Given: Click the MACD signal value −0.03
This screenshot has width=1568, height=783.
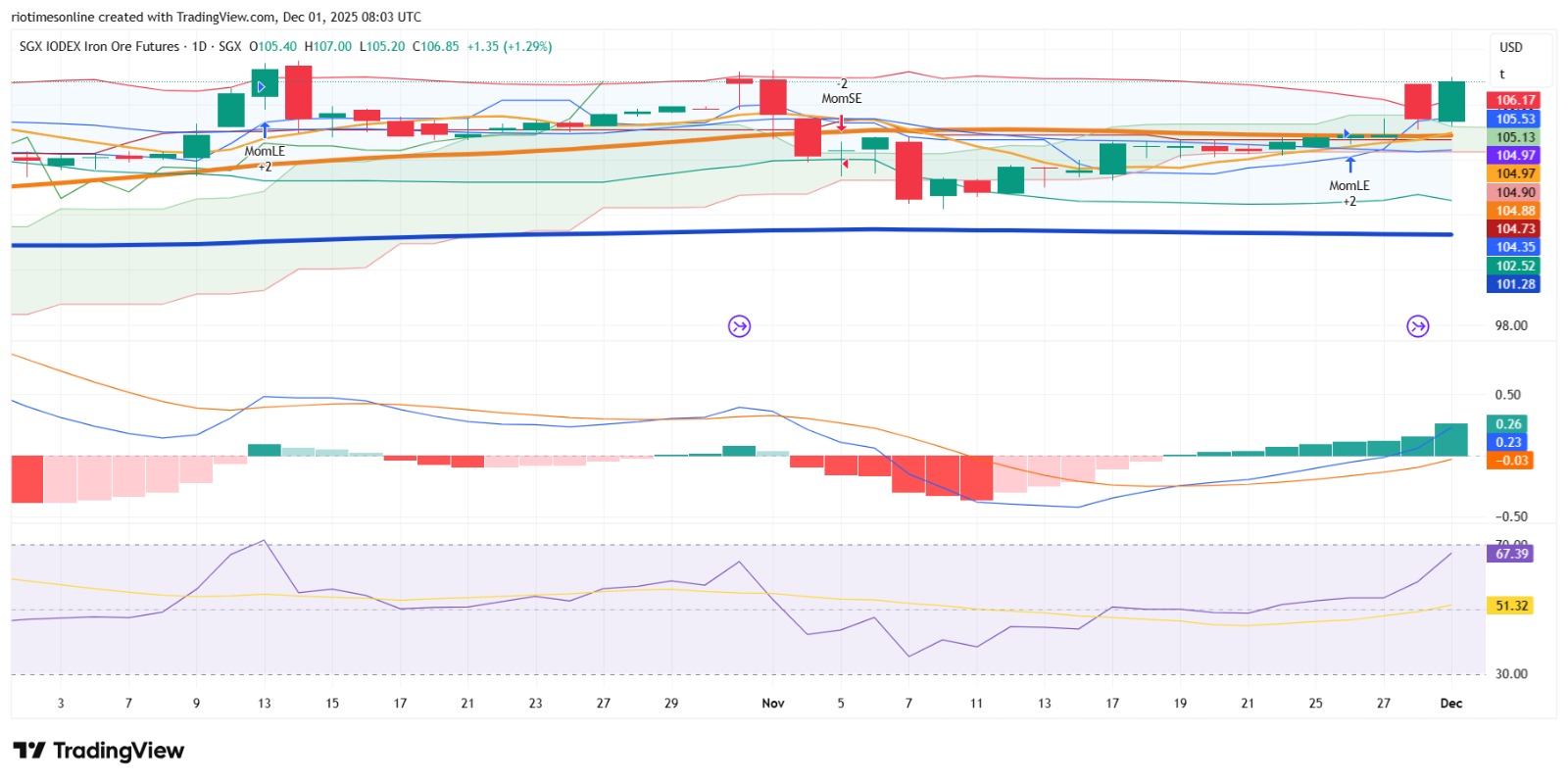Looking at the screenshot, I should pyautogui.click(x=1511, y=460).
